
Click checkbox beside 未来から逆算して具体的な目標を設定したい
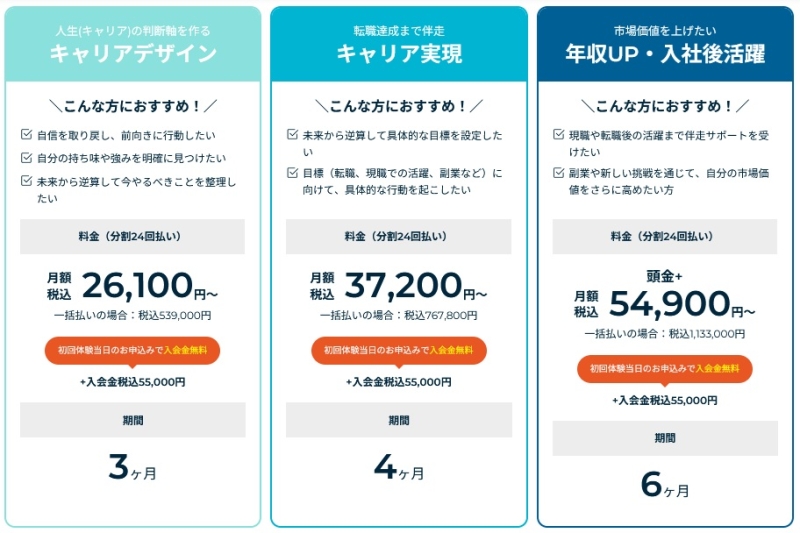[292, 134]
